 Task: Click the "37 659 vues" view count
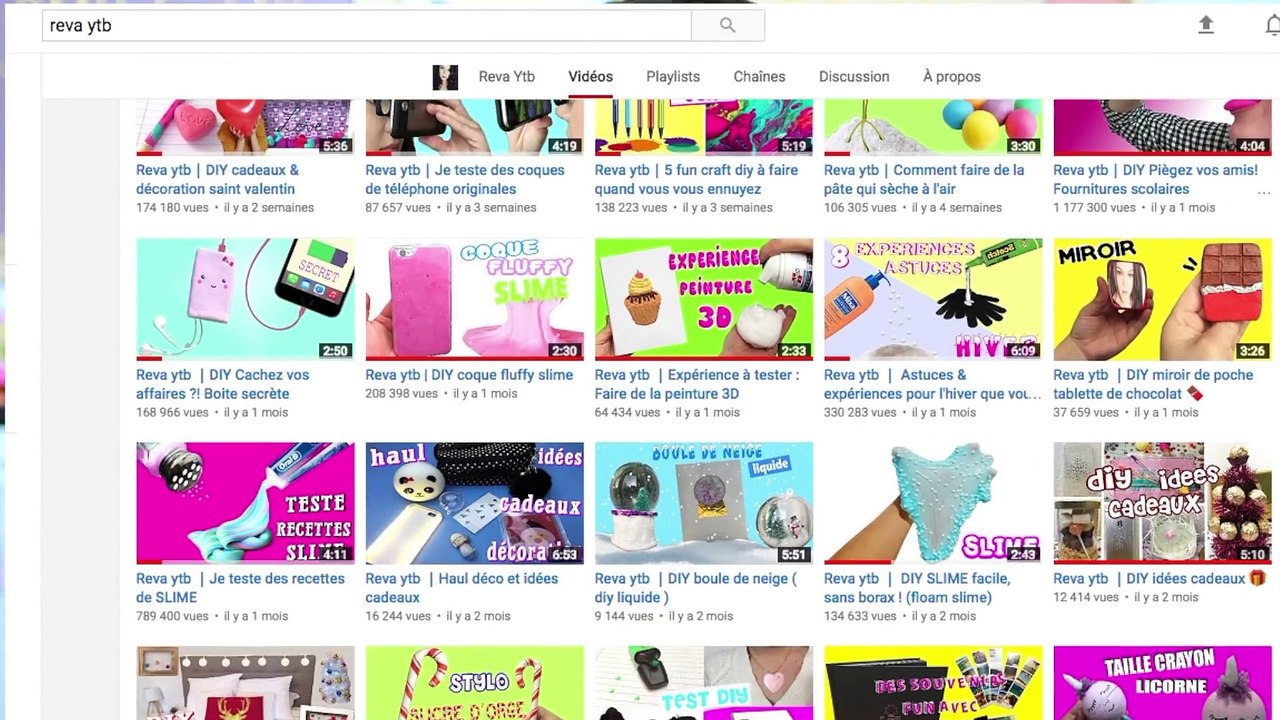coord(1086,413)
